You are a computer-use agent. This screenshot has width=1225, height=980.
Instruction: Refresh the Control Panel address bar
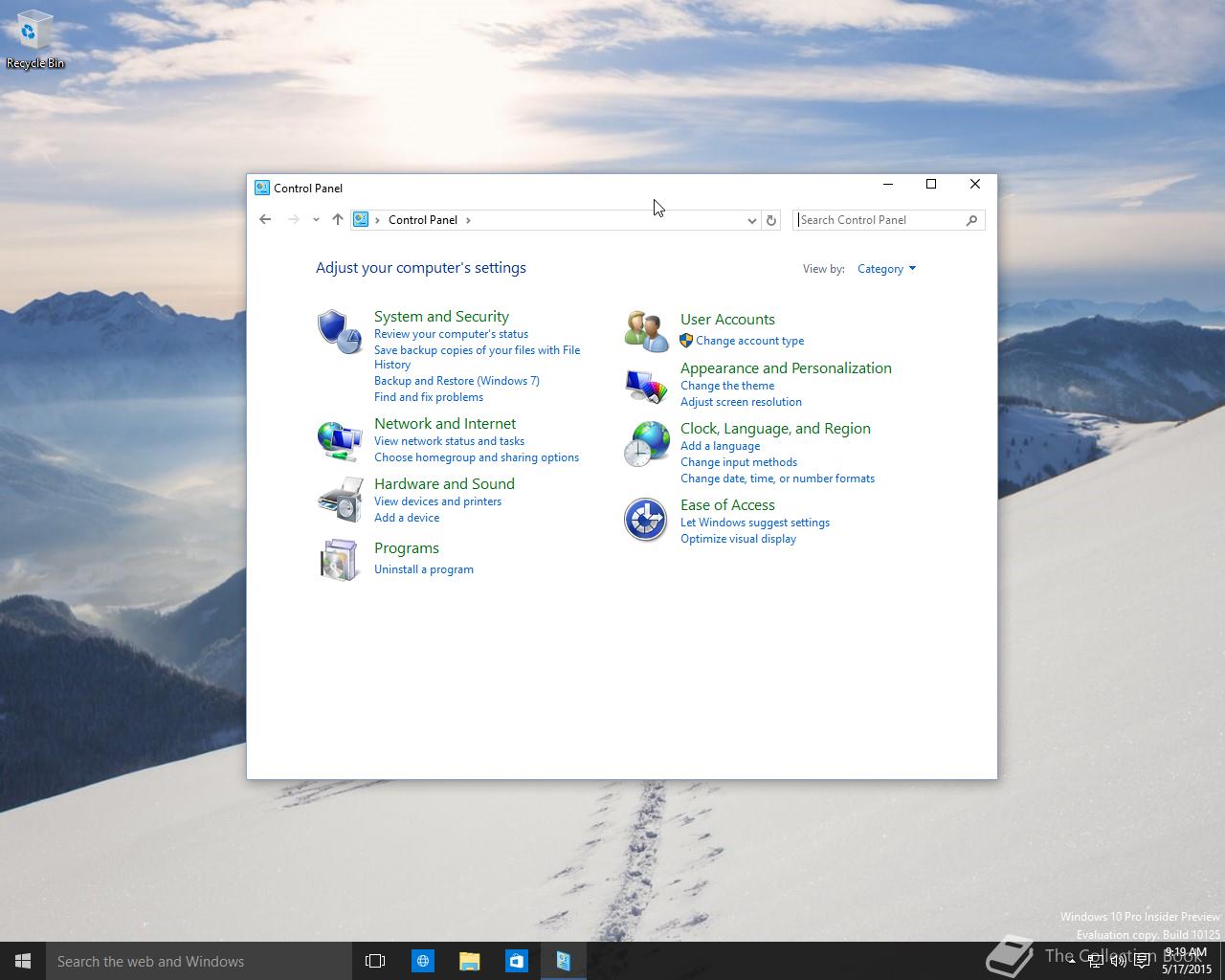coord(770,220)
